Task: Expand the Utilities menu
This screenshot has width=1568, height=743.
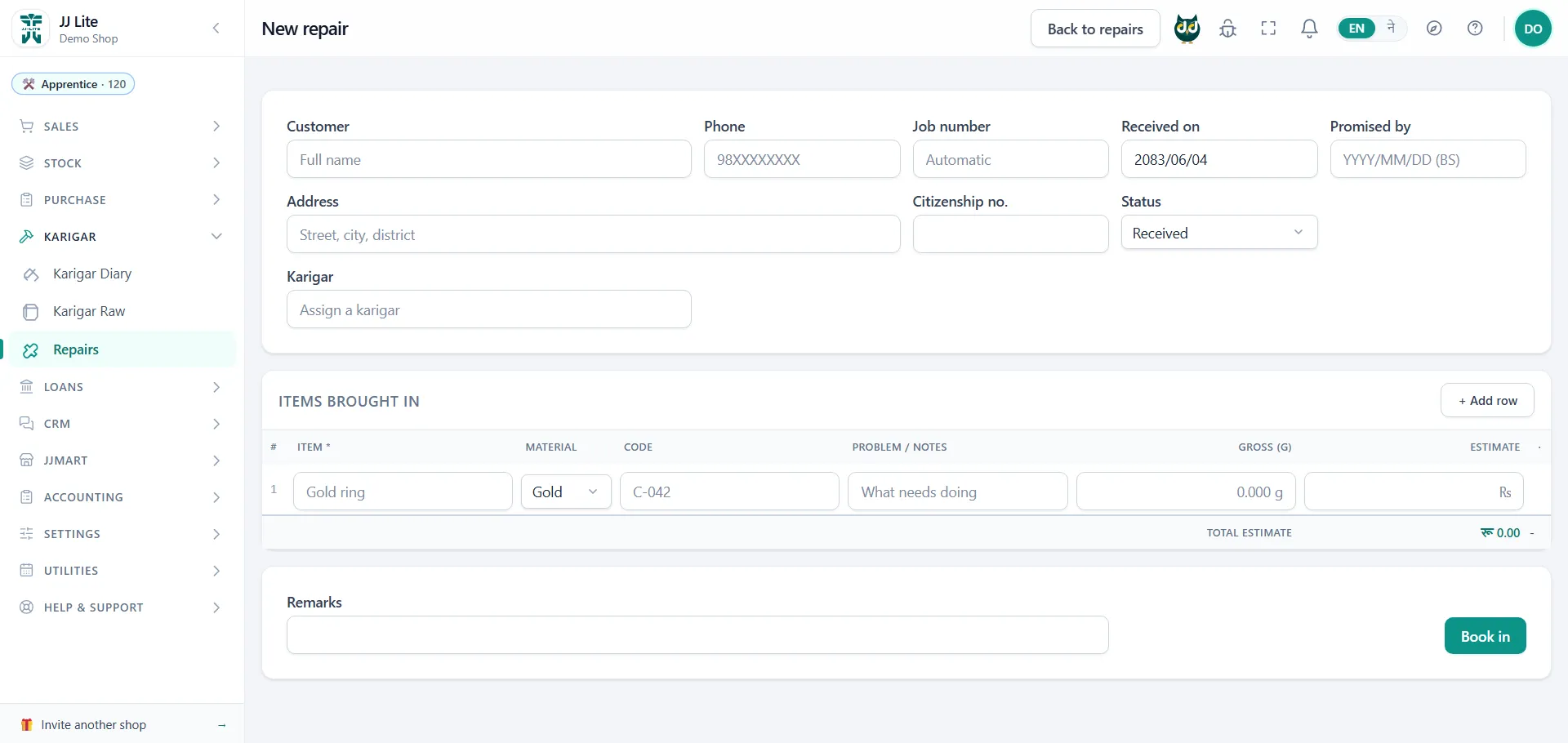Action: [x=121, y=571]
